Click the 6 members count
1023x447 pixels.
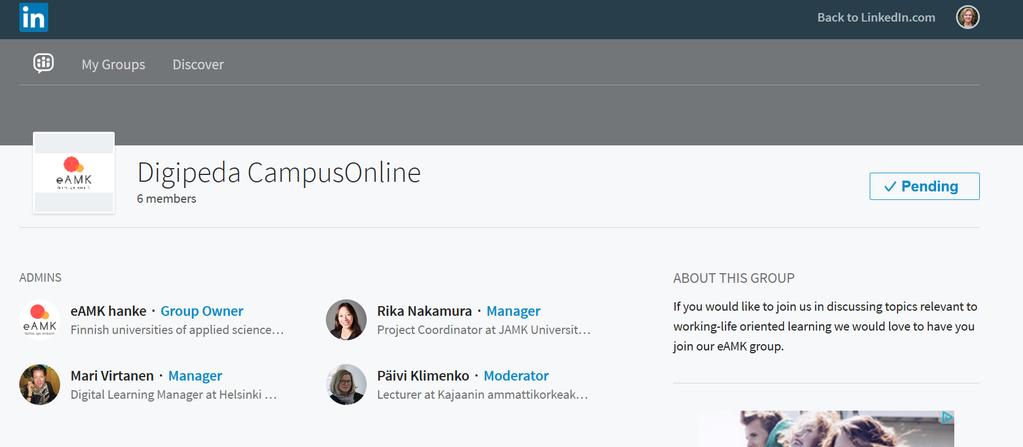(x=166, y=199)
